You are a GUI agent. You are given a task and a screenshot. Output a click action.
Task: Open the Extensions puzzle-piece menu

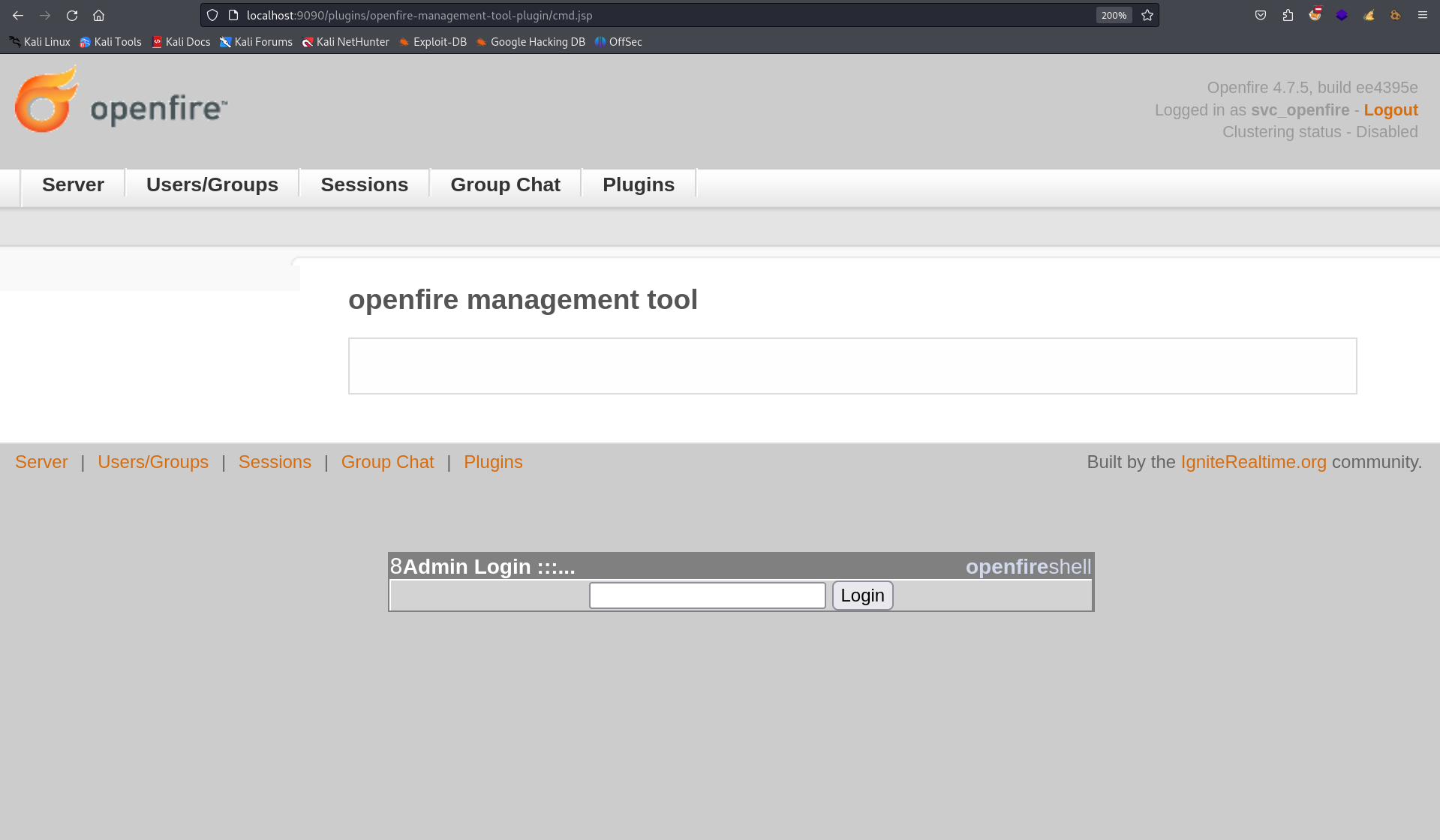[1288, 15]
